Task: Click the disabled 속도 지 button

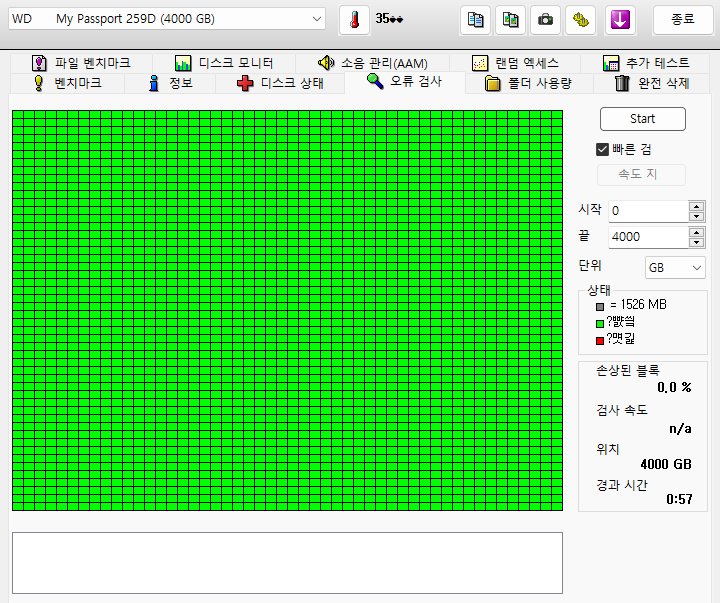Action: pyautogui.click(x=641, y=175)
